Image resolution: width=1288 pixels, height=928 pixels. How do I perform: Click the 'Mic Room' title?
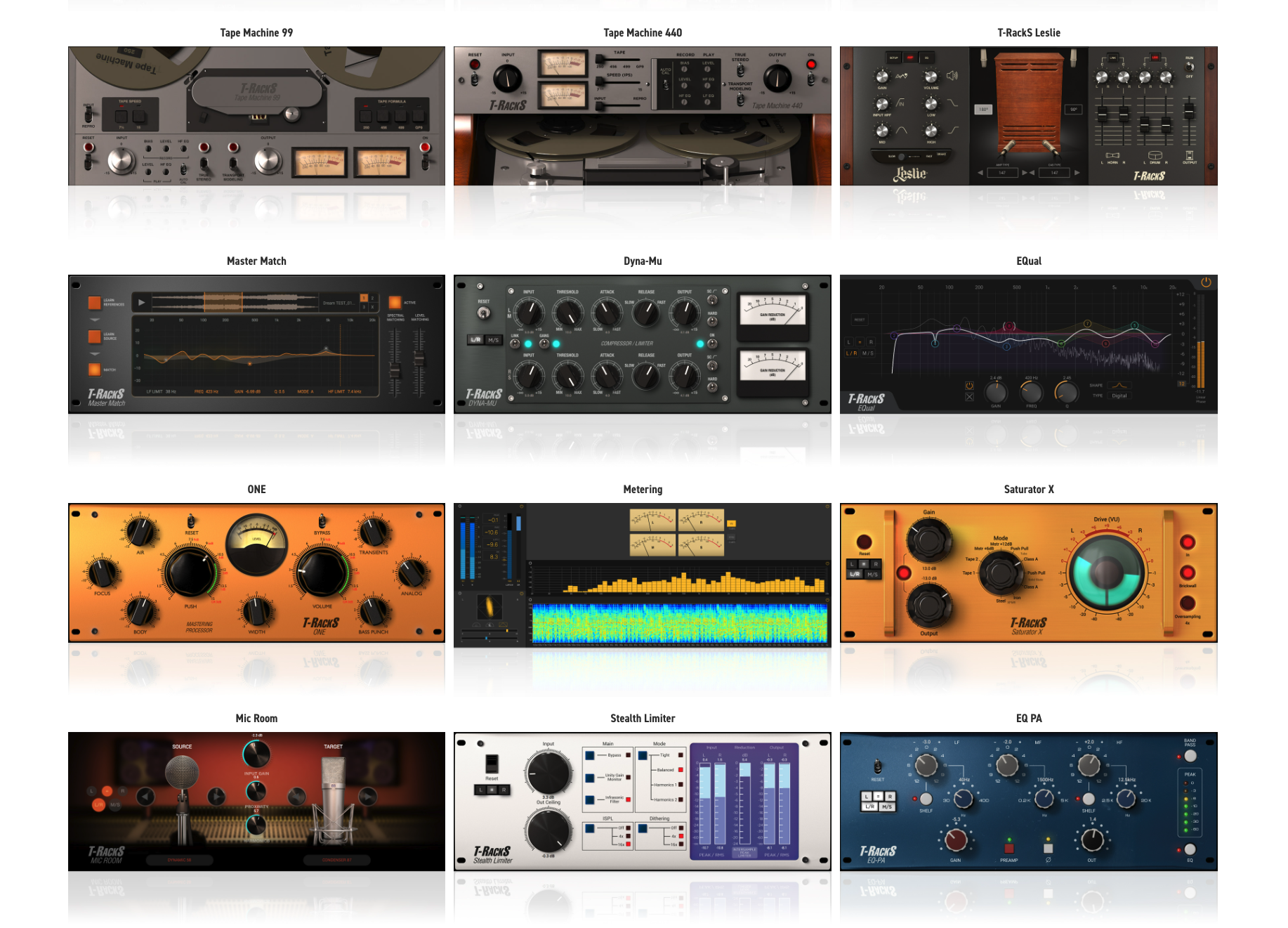[x=256, y=718]
